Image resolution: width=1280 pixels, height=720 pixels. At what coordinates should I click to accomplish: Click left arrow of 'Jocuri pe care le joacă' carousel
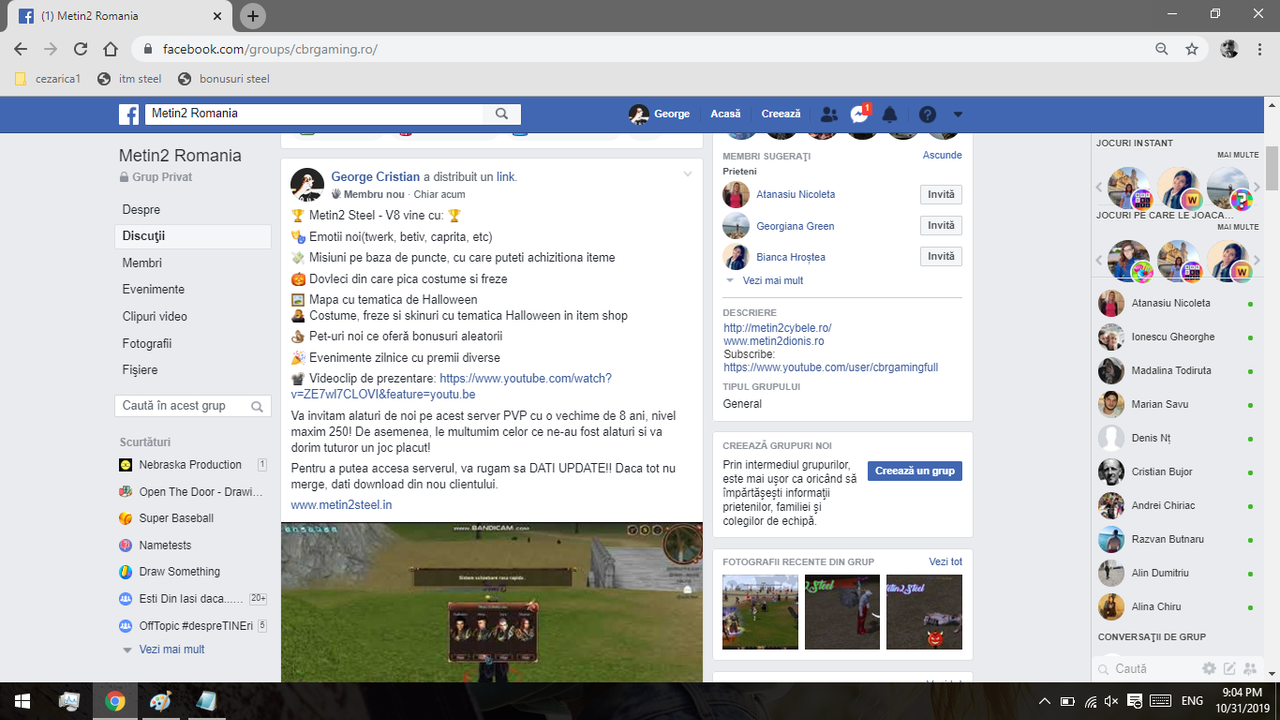[1099, 262]
